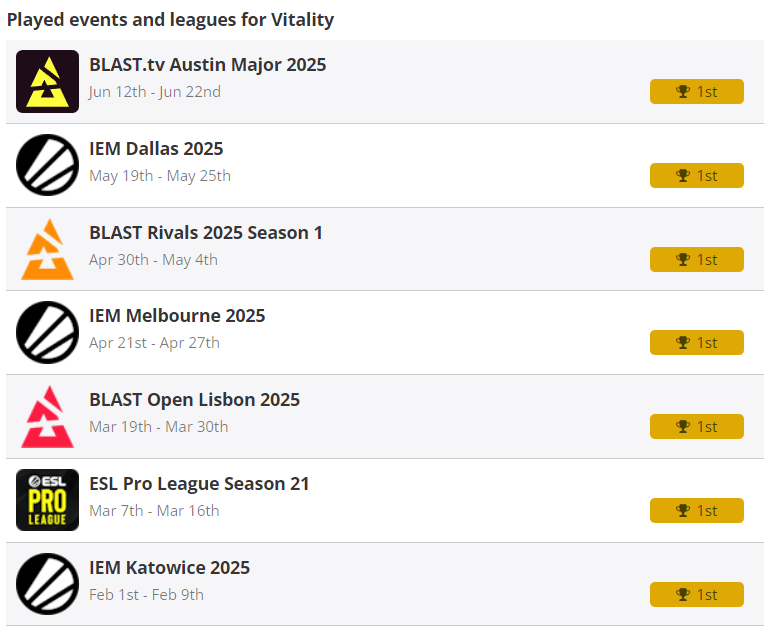View ESL Pro League Season 21 event
The width and height of the screenshot is (777, 633).
point(199,484)
